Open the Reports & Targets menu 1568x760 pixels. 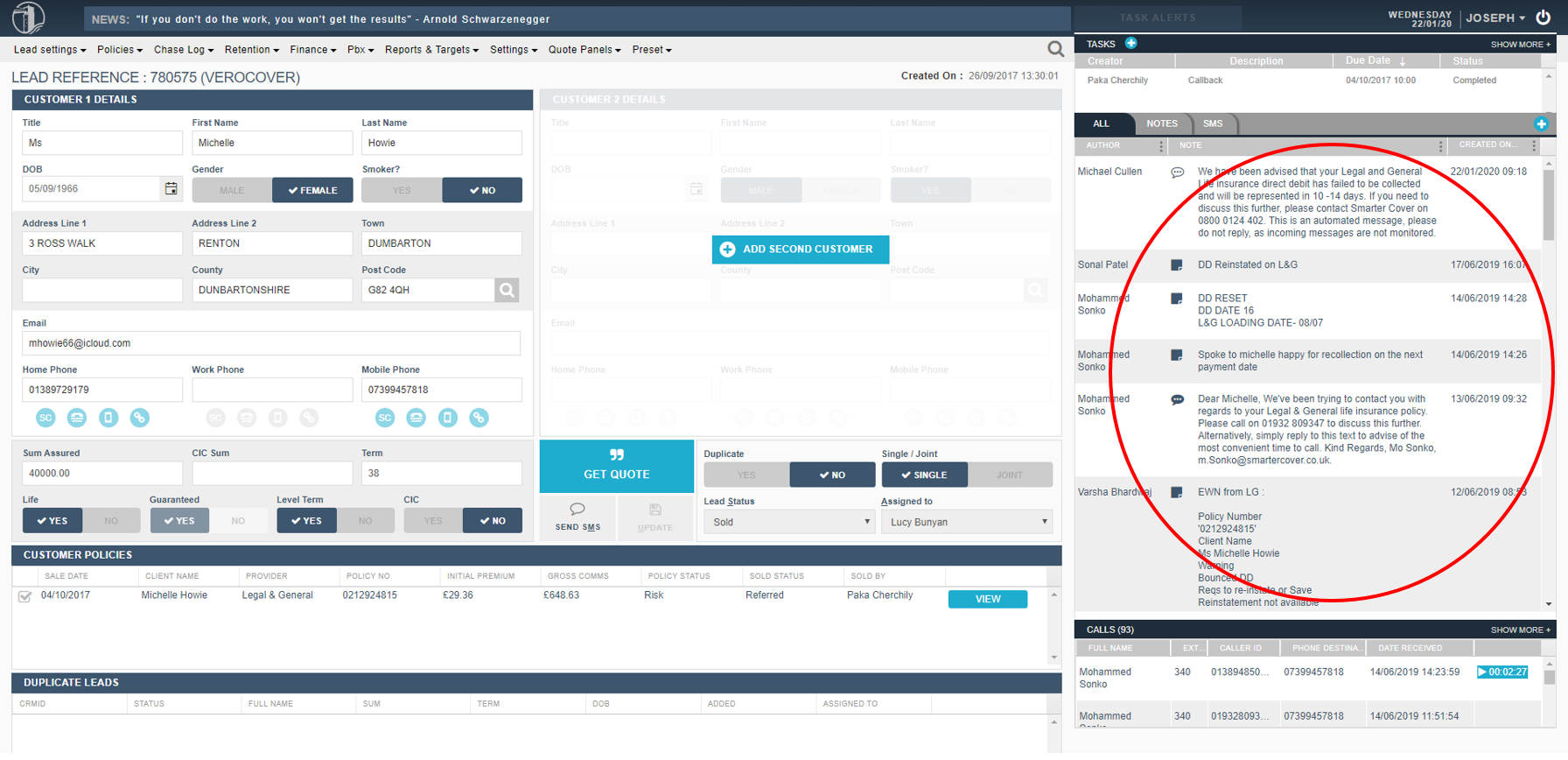(x=431, y=50)
